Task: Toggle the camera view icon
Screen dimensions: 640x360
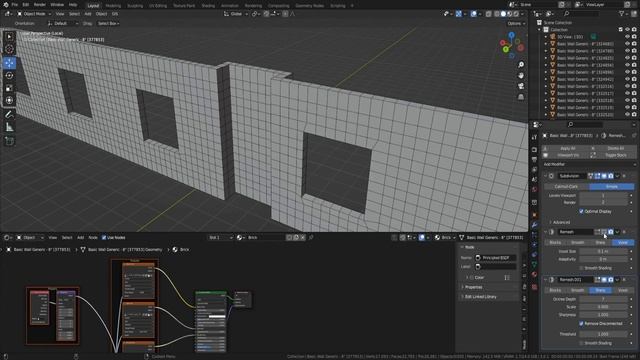Action: click(521, 86)
